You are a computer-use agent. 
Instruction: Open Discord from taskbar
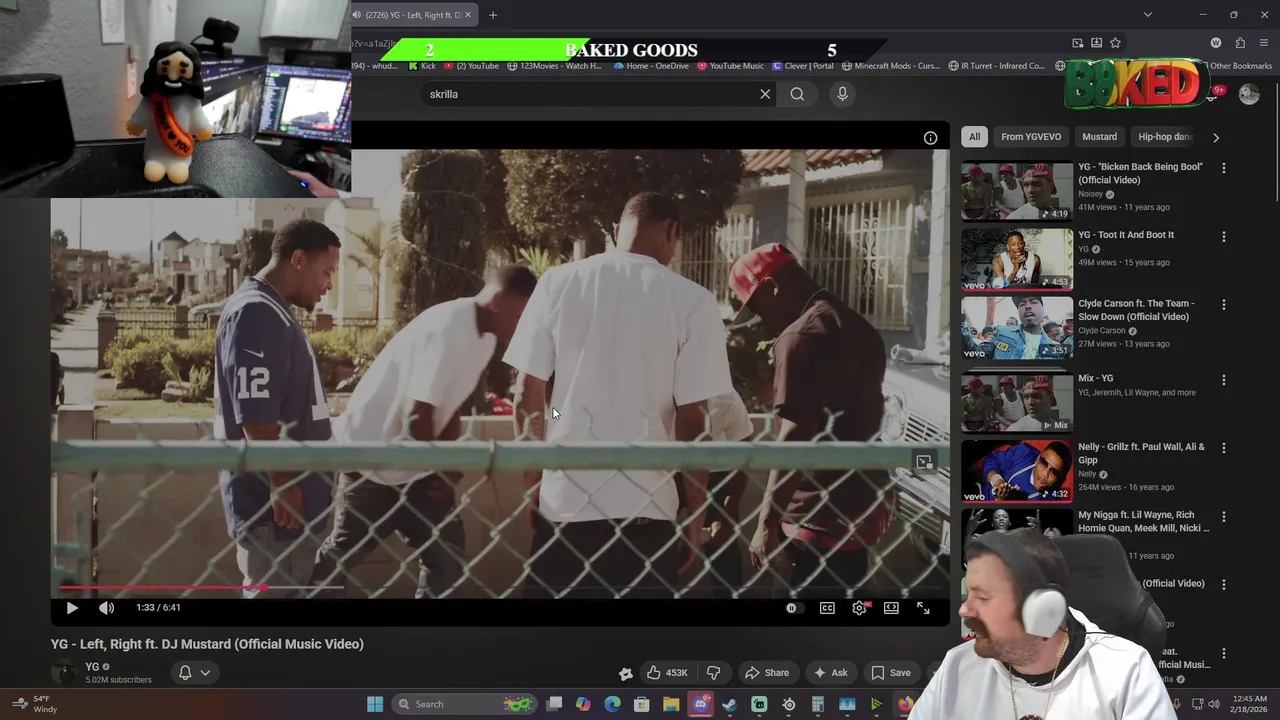[x=700, y=704]
